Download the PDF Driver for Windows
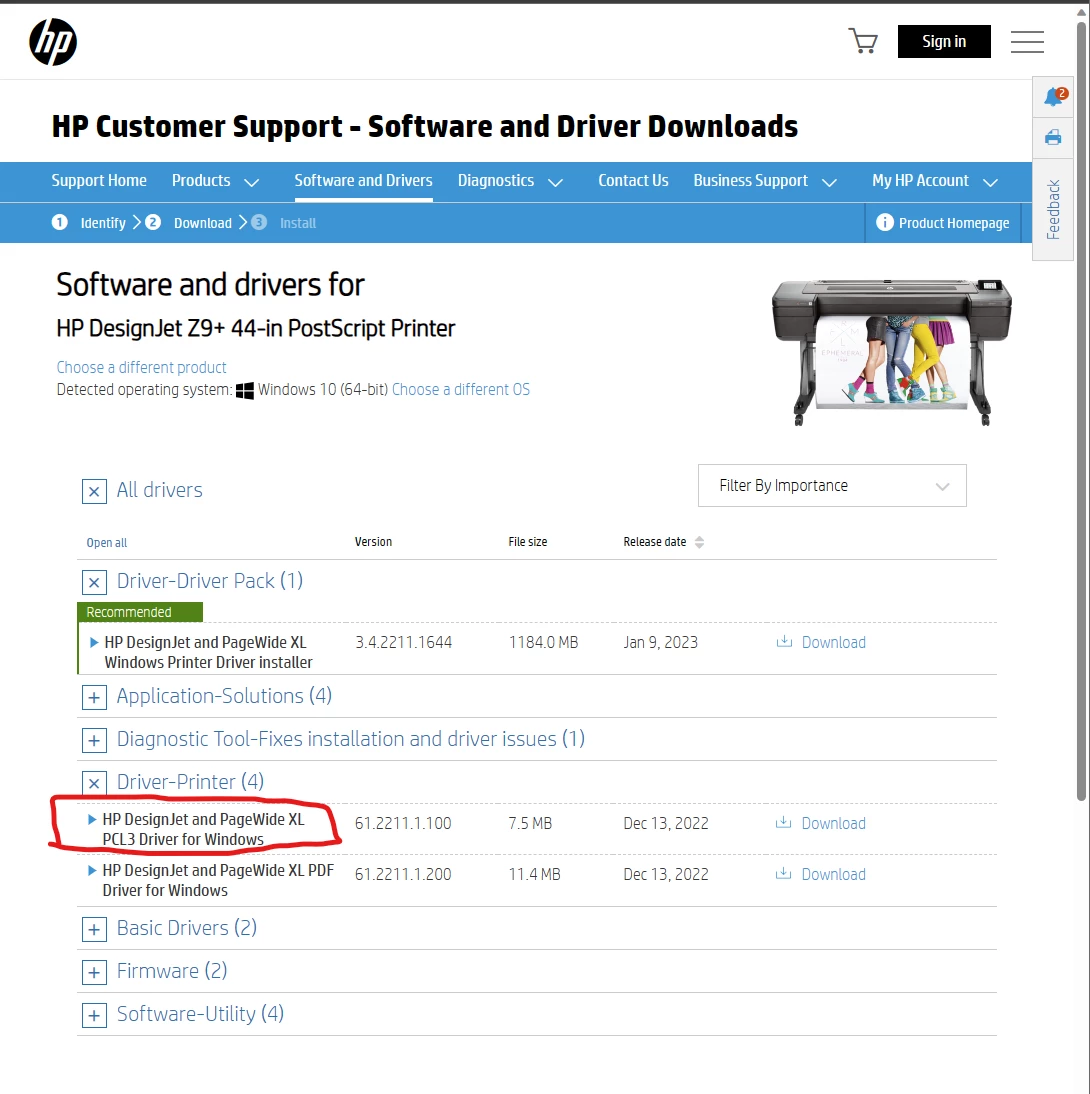The image size is (1090, 1094). point(821,874)
